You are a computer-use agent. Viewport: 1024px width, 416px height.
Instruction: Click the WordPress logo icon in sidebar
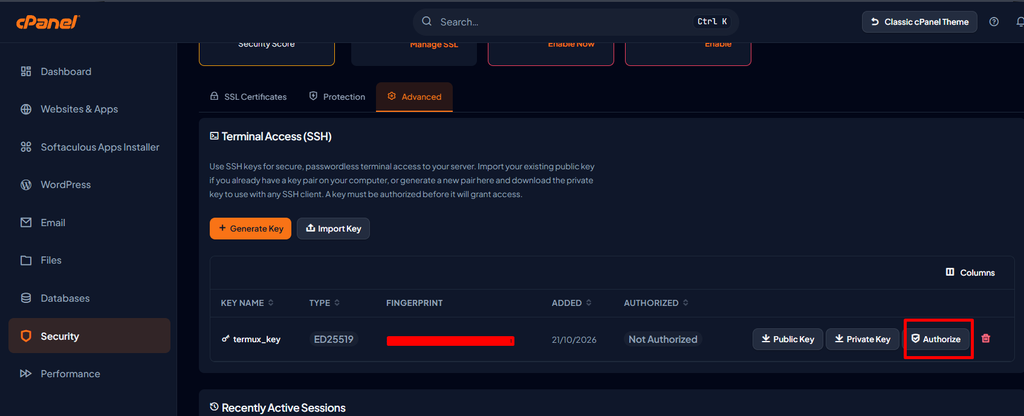[x=26, y=185]
